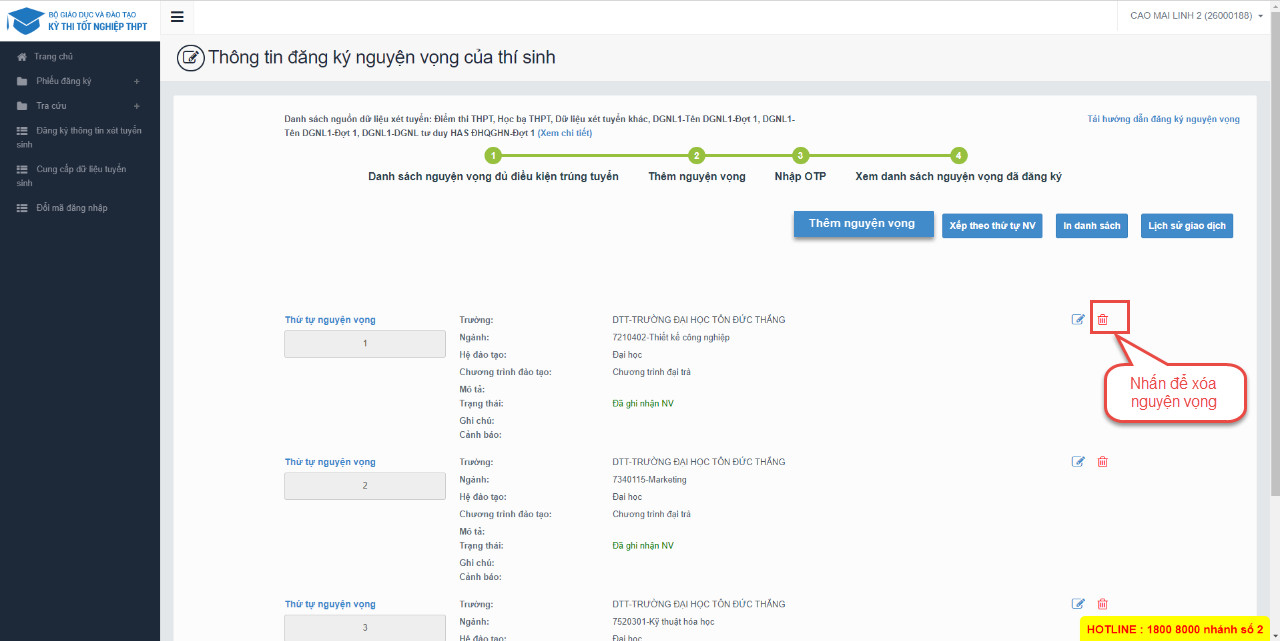Edit the first wish (Thiết kế công nghiệp)

(1078, 320)
